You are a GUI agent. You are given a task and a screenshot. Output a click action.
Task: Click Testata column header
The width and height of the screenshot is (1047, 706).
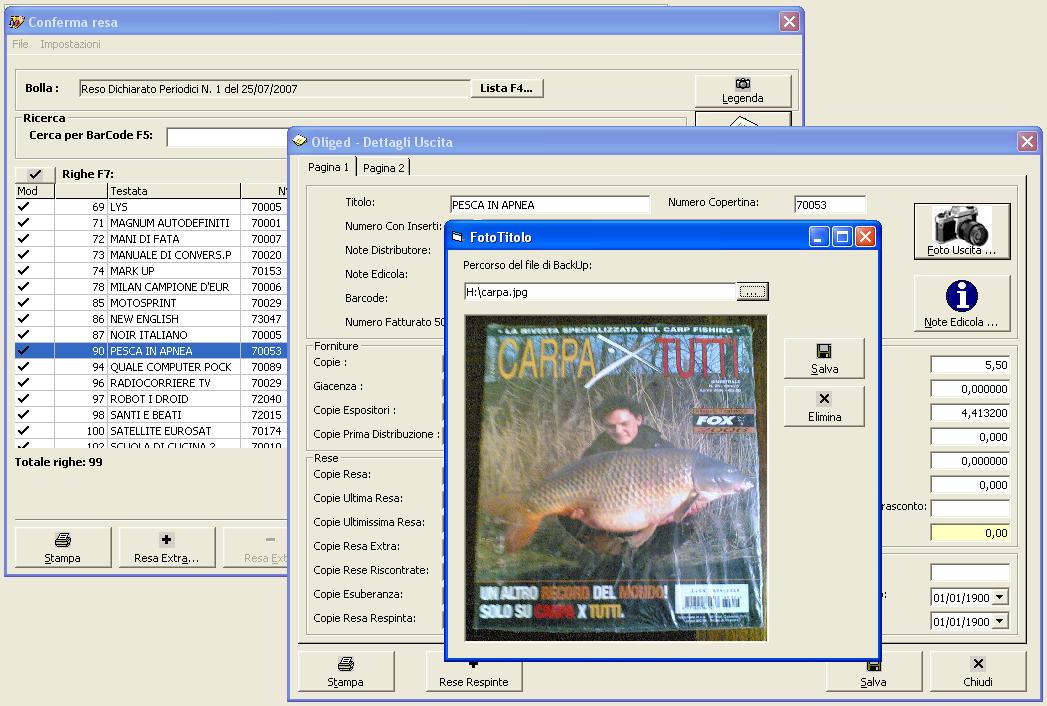174,191
